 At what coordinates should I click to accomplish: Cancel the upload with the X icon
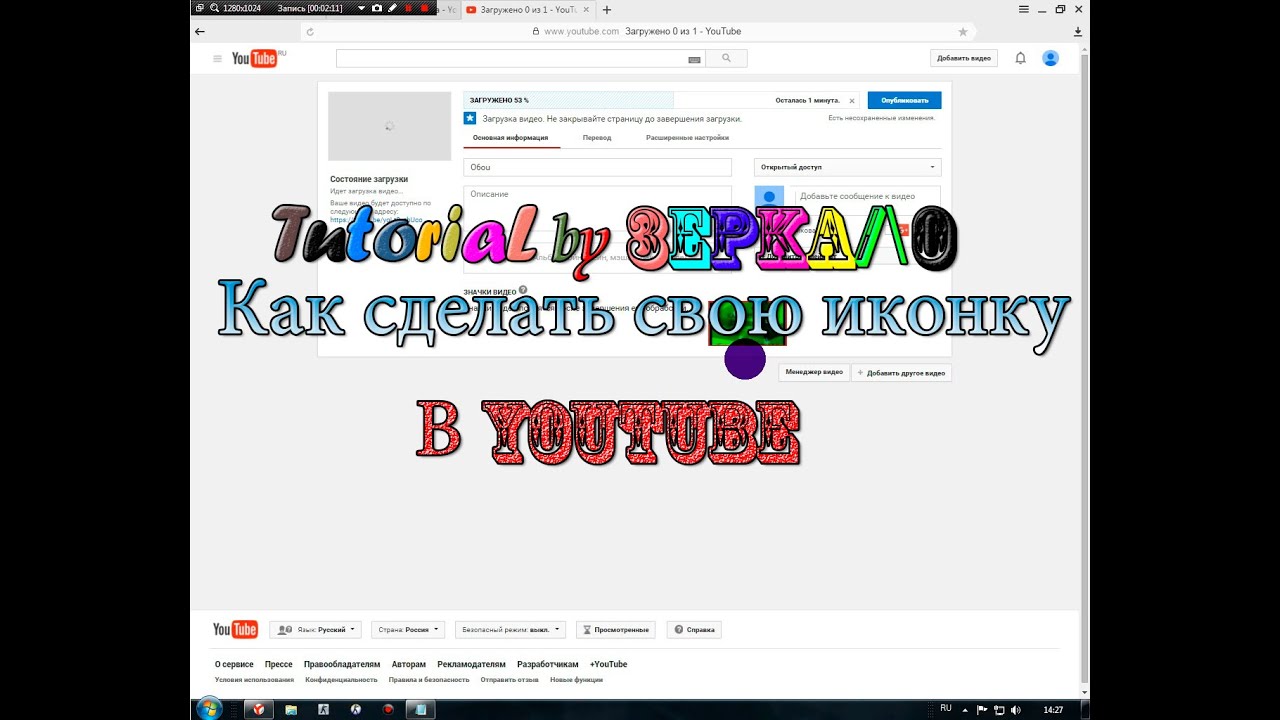(x=852, y=100)
